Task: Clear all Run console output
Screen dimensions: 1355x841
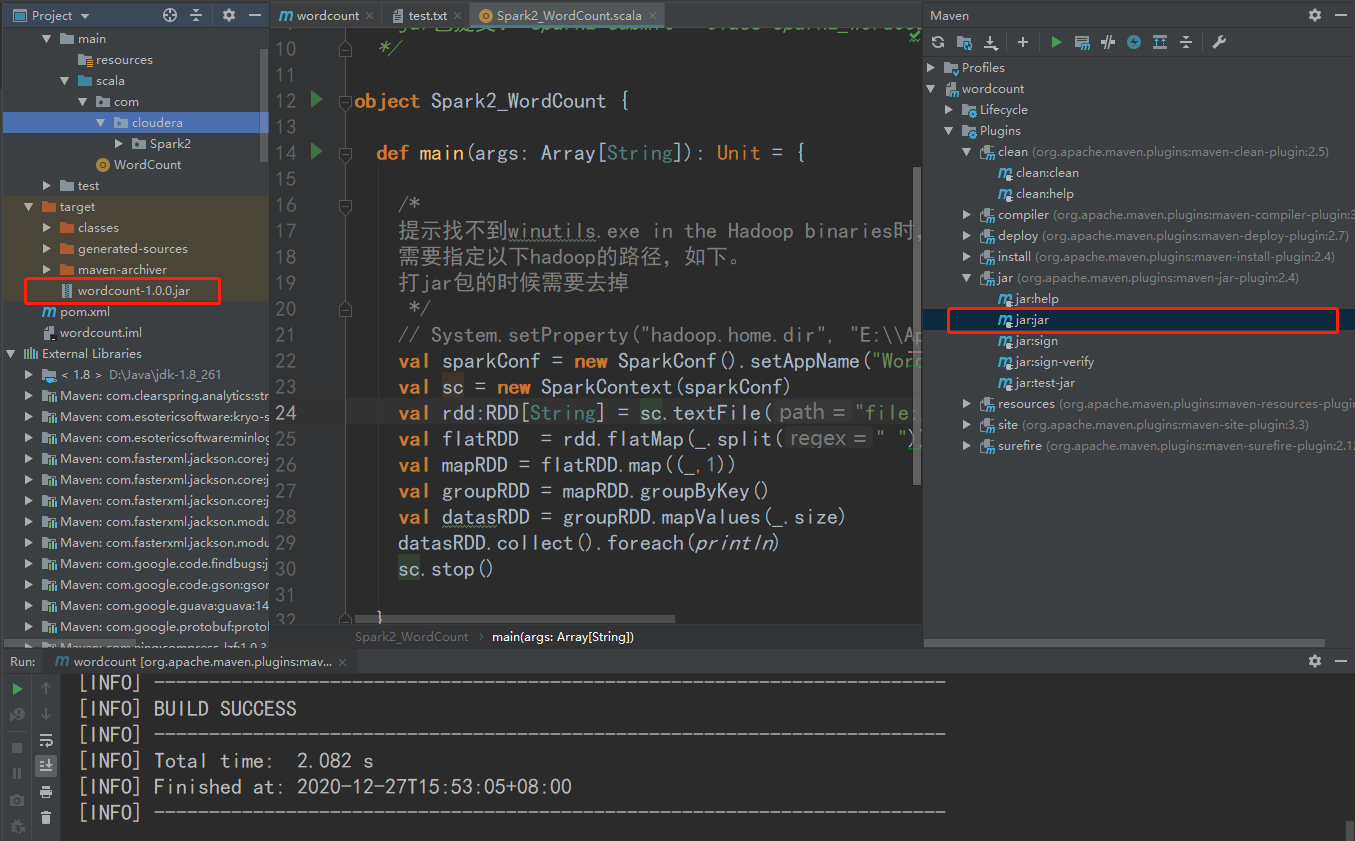Action: pos(46,818)
